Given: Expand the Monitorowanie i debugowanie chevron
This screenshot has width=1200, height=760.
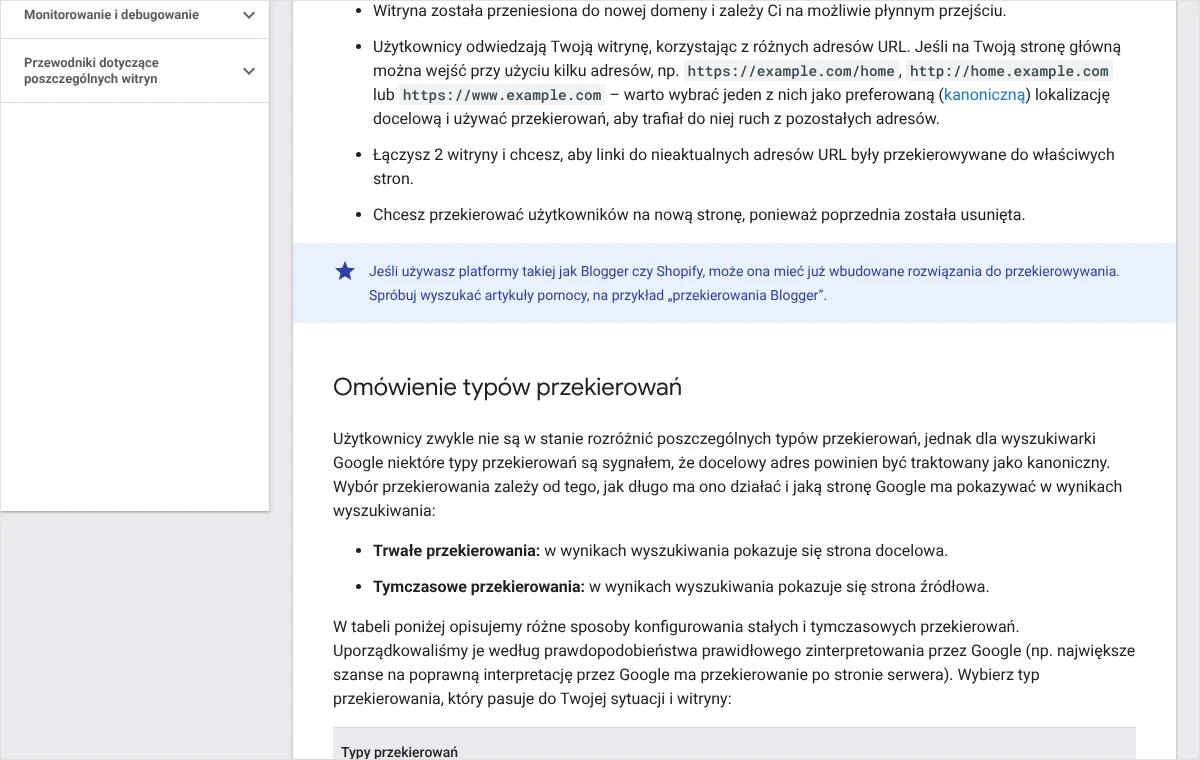Looking at the screenshot, I should pos(249,15).
